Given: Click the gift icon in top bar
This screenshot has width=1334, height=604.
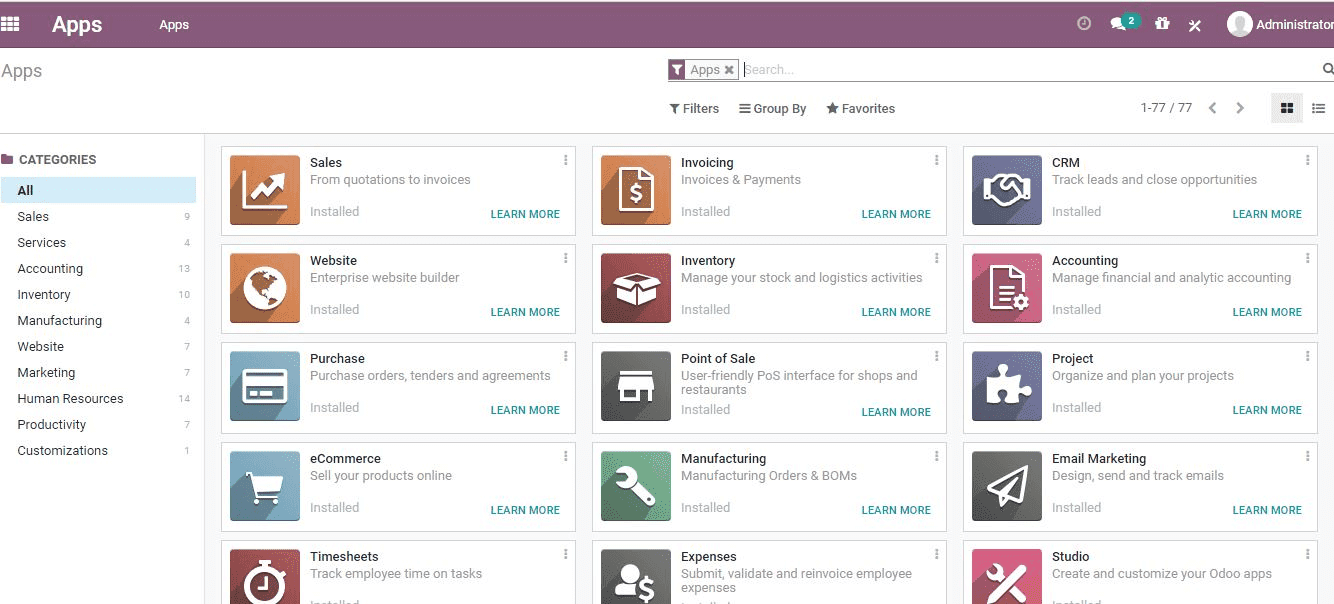Looking at the screenshot, I should click(x=1162, y=24).
